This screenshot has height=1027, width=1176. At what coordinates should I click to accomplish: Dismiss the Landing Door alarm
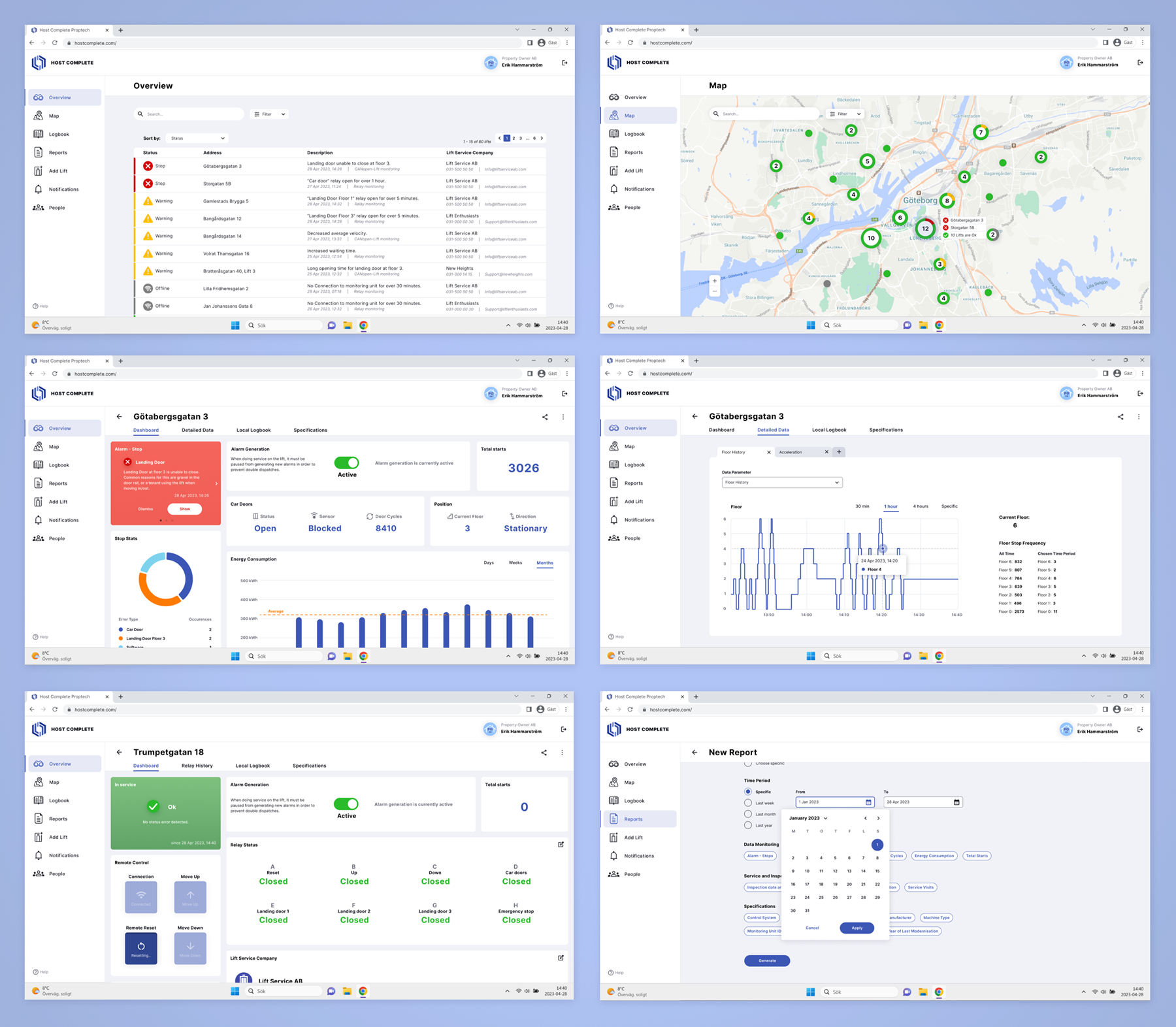(x=146, y=509)
